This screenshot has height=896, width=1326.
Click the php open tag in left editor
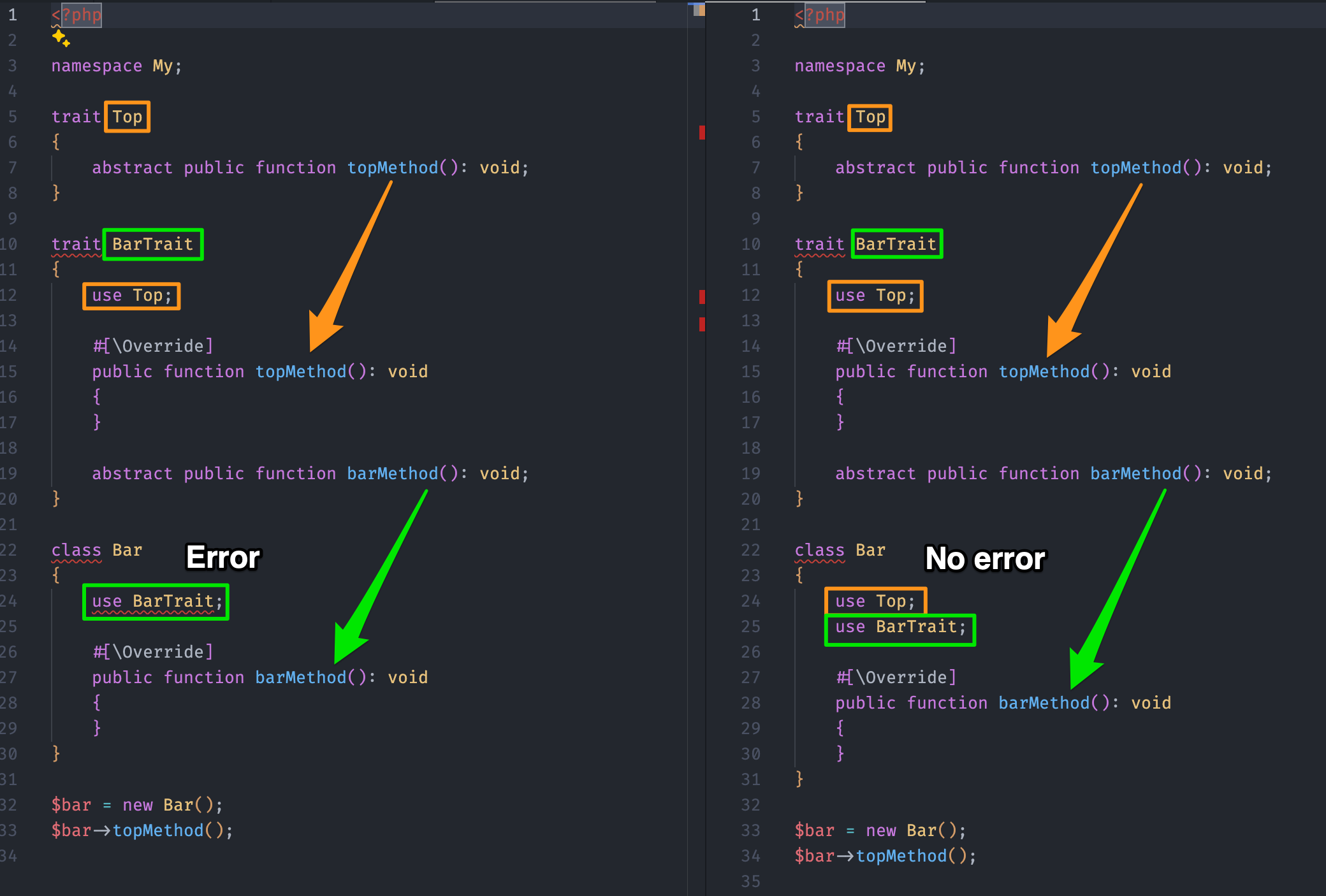click(76, 15)
